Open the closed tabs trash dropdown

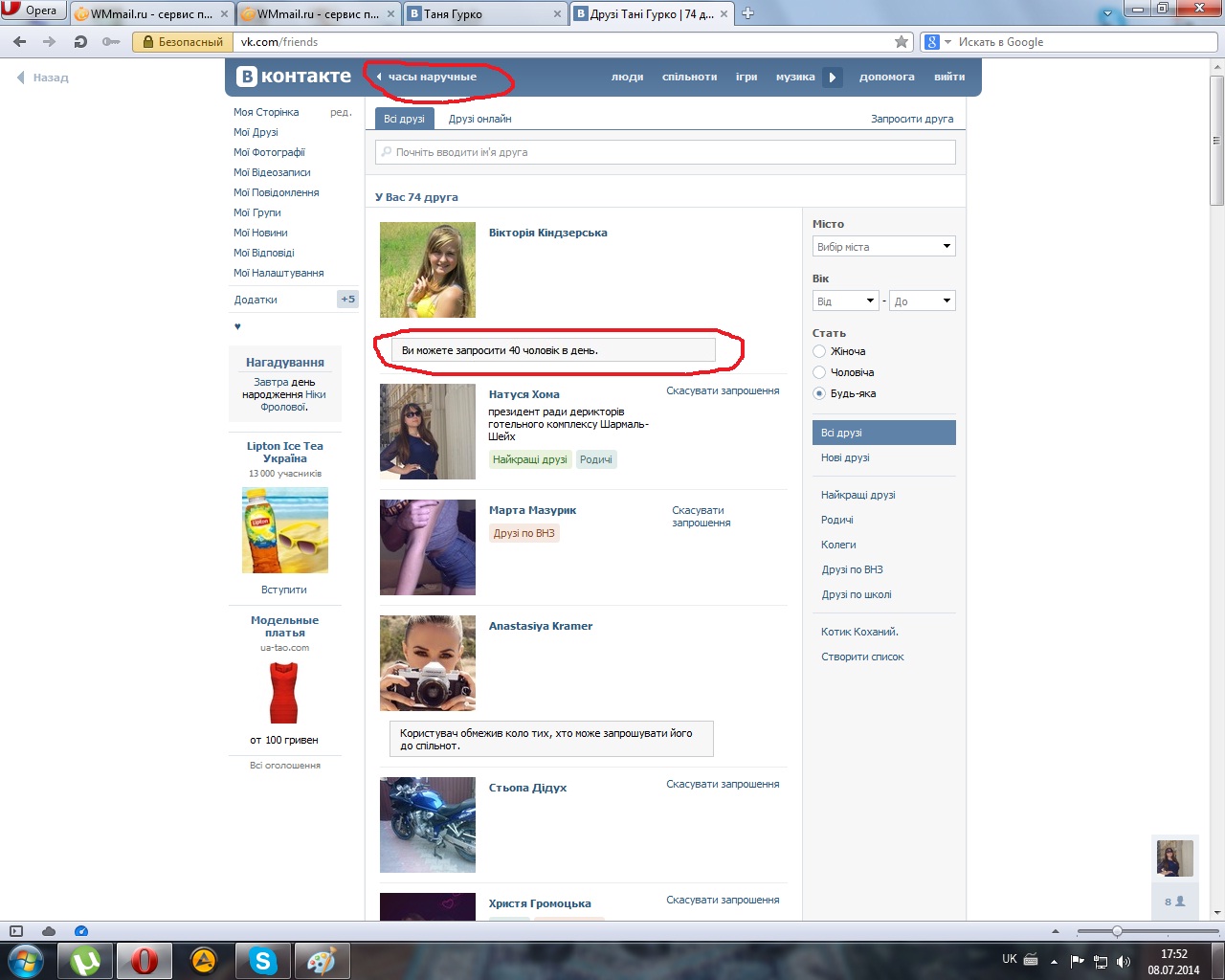point(1108,13)
